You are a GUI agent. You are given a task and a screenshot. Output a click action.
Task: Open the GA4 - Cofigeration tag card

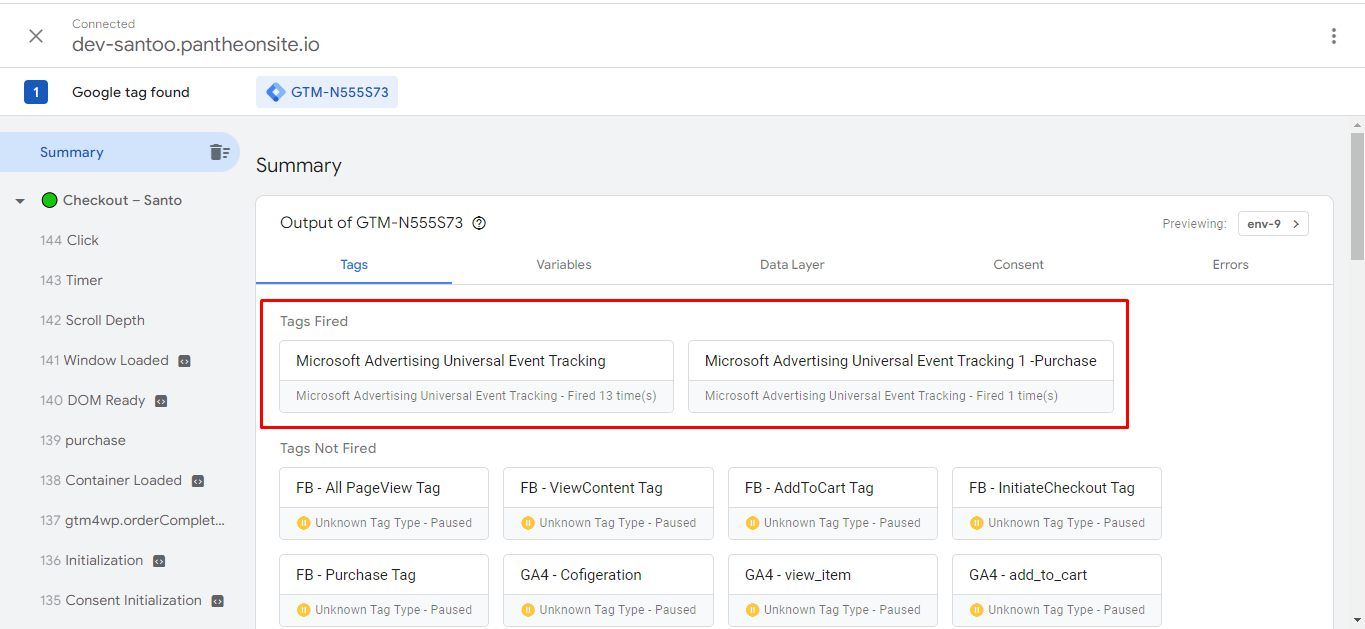608,590
